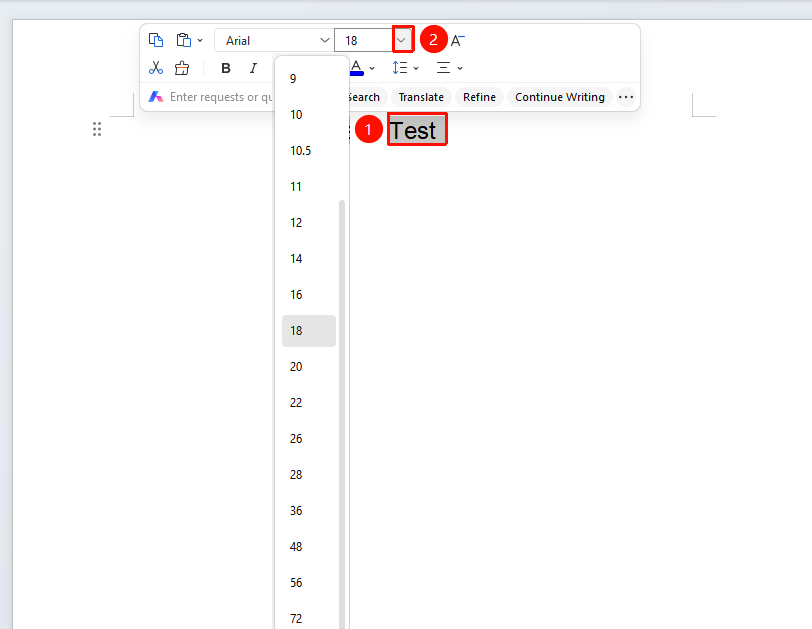Open the more options ellipsis
Screen dimensions: 812x629
[626, 97]
